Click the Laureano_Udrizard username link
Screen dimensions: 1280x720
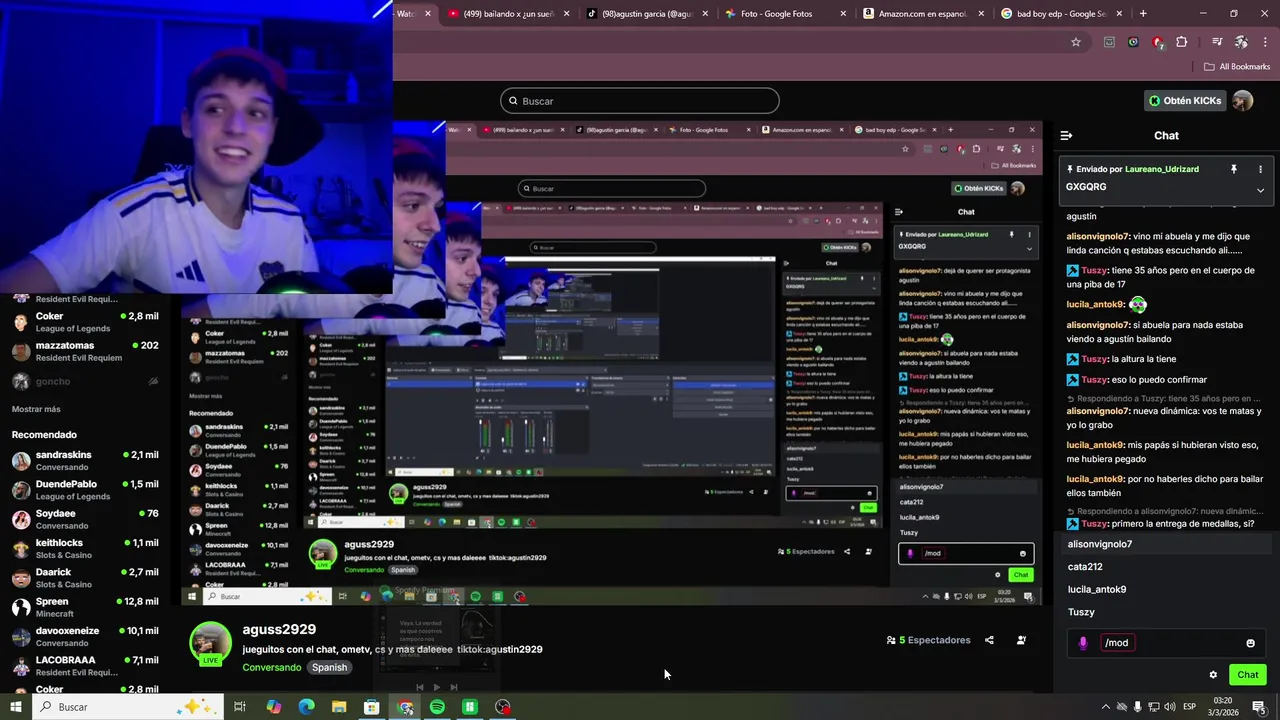tap(1161, 170)
